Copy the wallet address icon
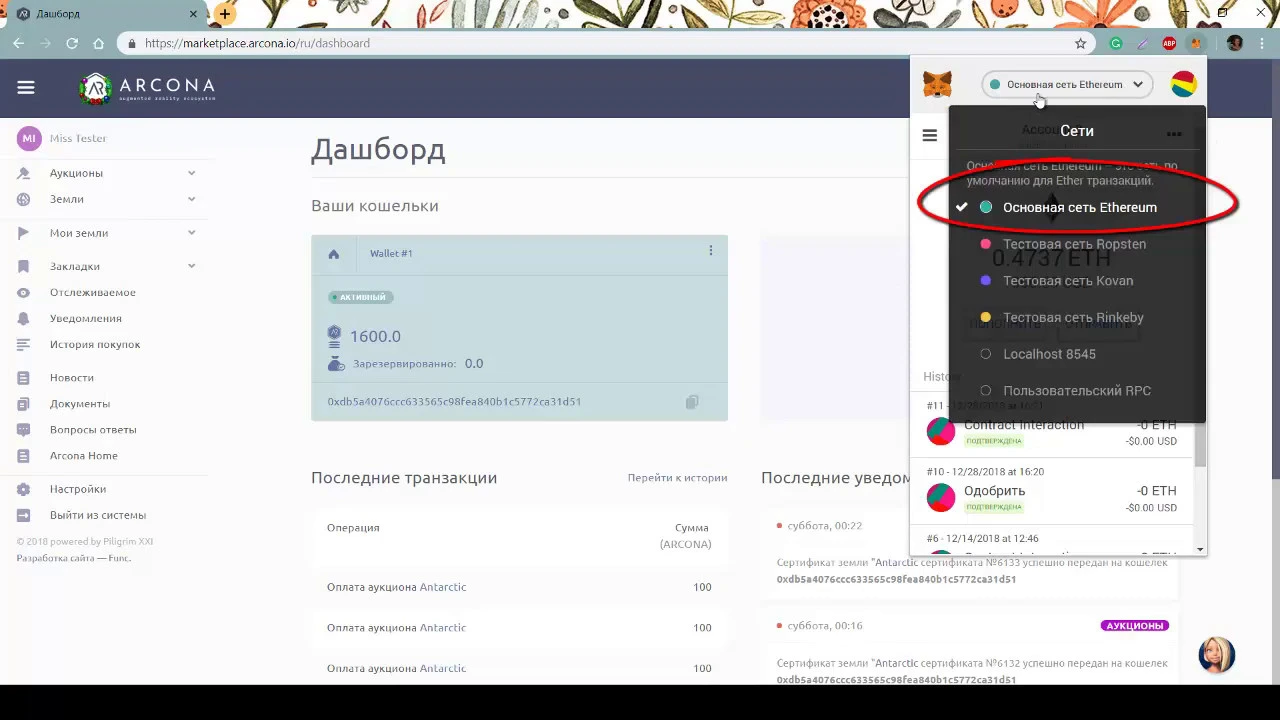 coord(692,402)
